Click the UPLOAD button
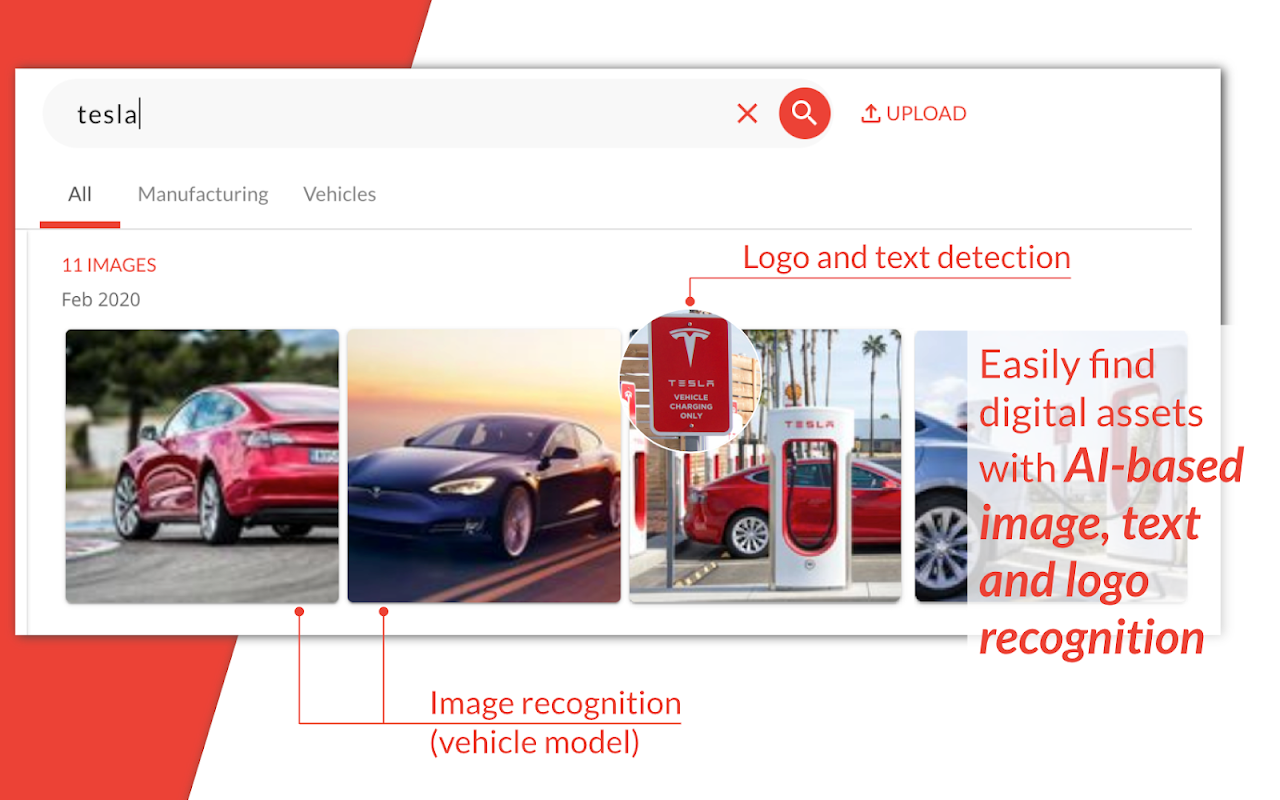Viewport: 1280px width, 800px height. point(914,114)
